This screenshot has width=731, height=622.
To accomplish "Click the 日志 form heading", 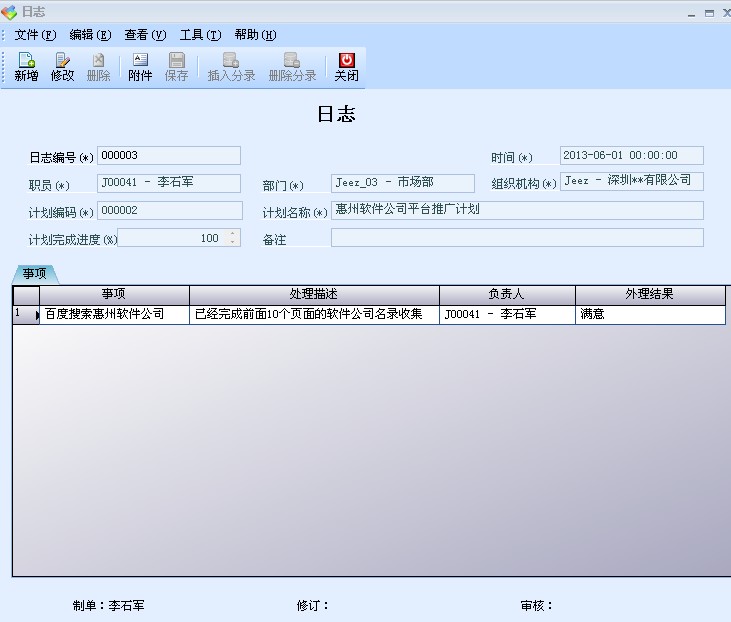I will (336, 114).
